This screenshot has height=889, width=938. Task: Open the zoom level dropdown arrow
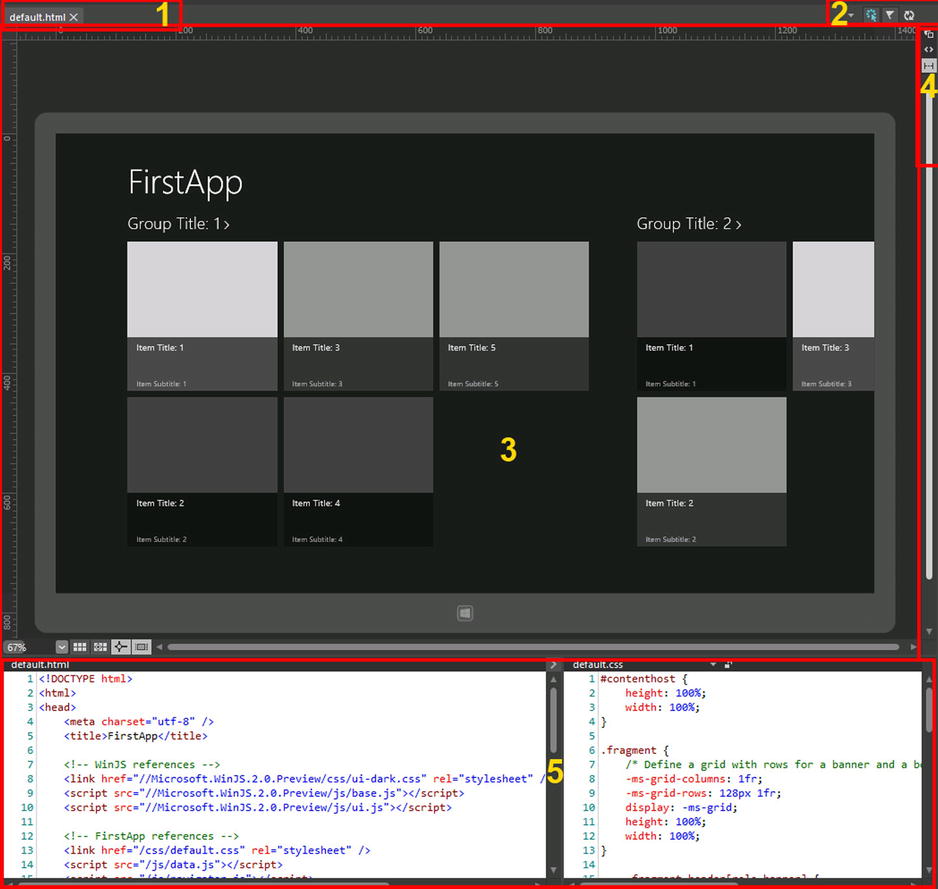[x=62, y=647]
